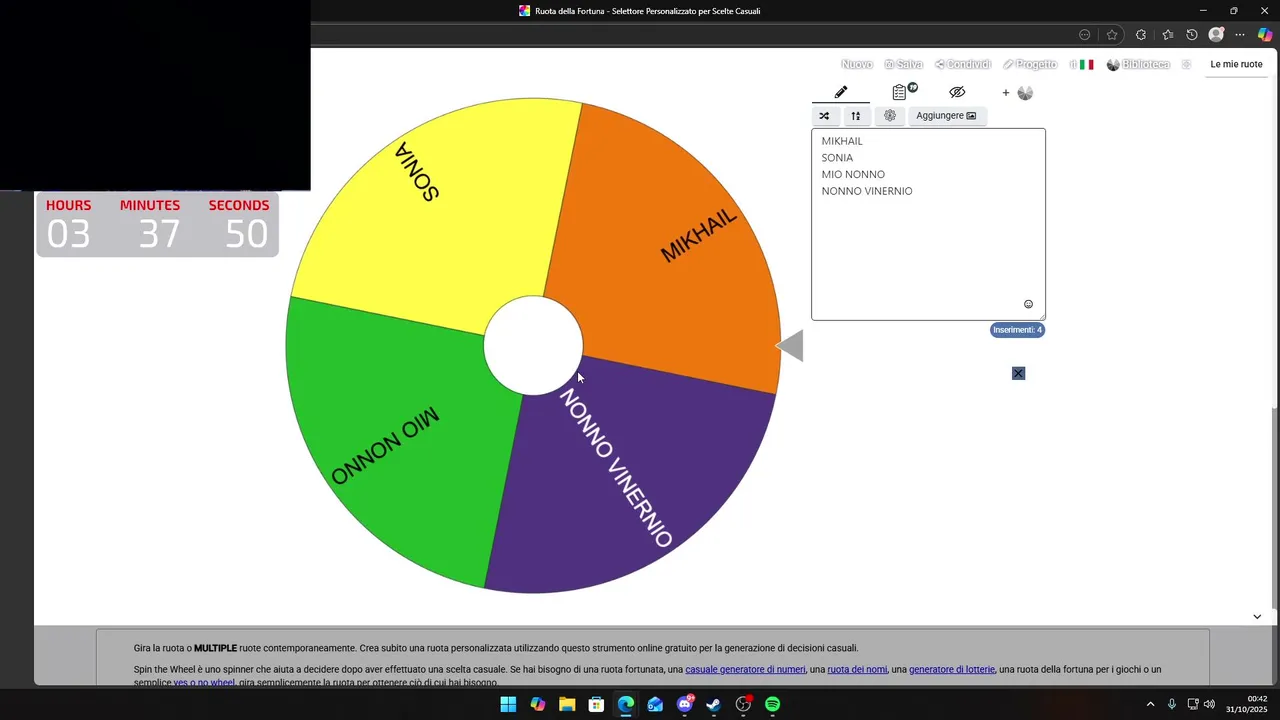This screenshot has height=720, width=1280.
Task: Open the results clipboard tab with badge
Action: pyautogui.click(x=903, y=92)
